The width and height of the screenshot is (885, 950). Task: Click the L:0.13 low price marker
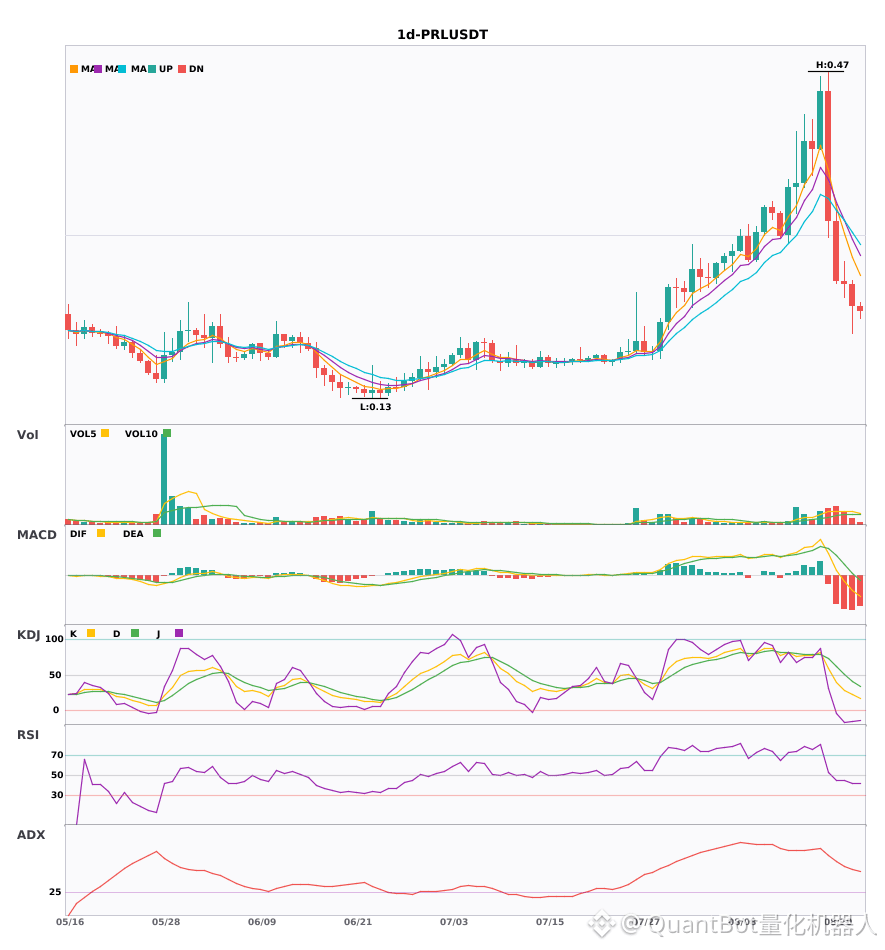pyautogui.click(x=376, y=407)
